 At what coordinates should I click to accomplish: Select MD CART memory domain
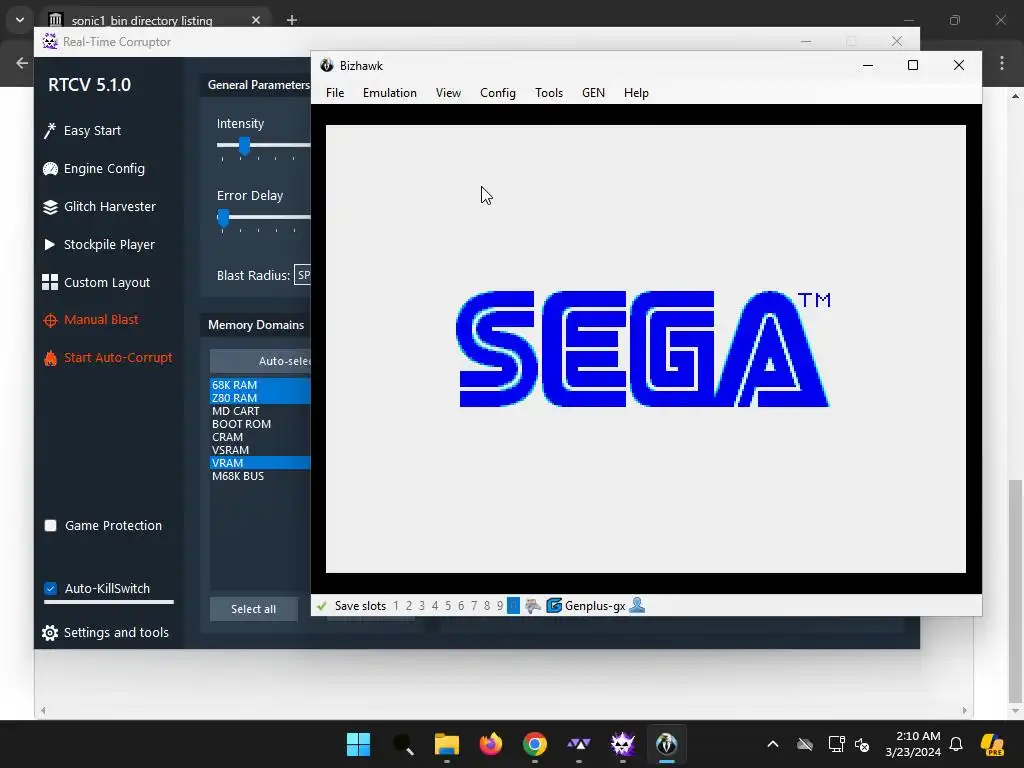pyautogui.click(x=260, y=411)
